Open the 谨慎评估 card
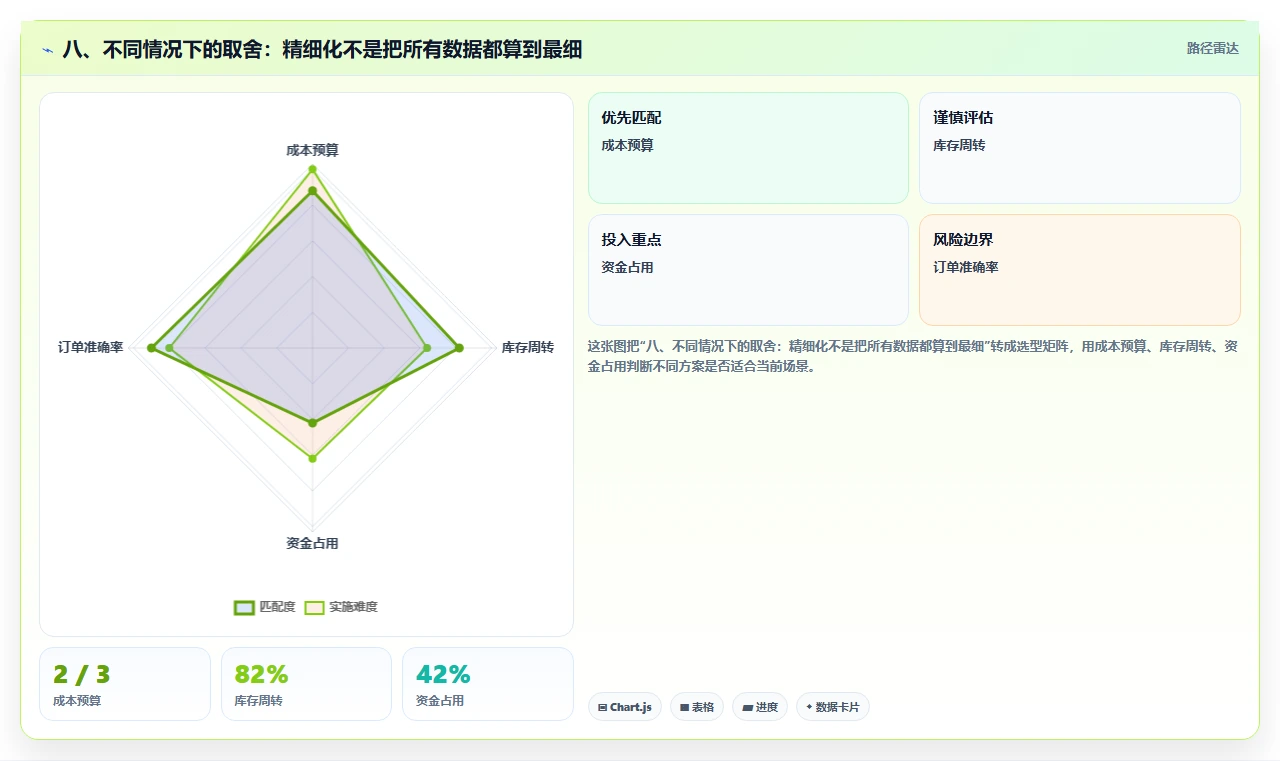Image resolution: width=1280 pixels, height=761 pixels. pos(1080,148)
